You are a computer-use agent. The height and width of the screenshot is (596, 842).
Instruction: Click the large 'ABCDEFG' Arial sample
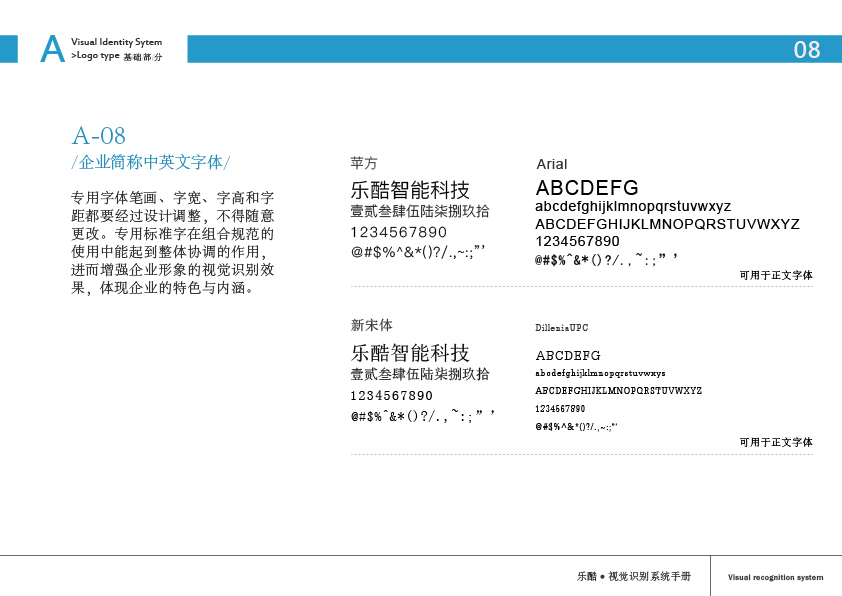587,188
